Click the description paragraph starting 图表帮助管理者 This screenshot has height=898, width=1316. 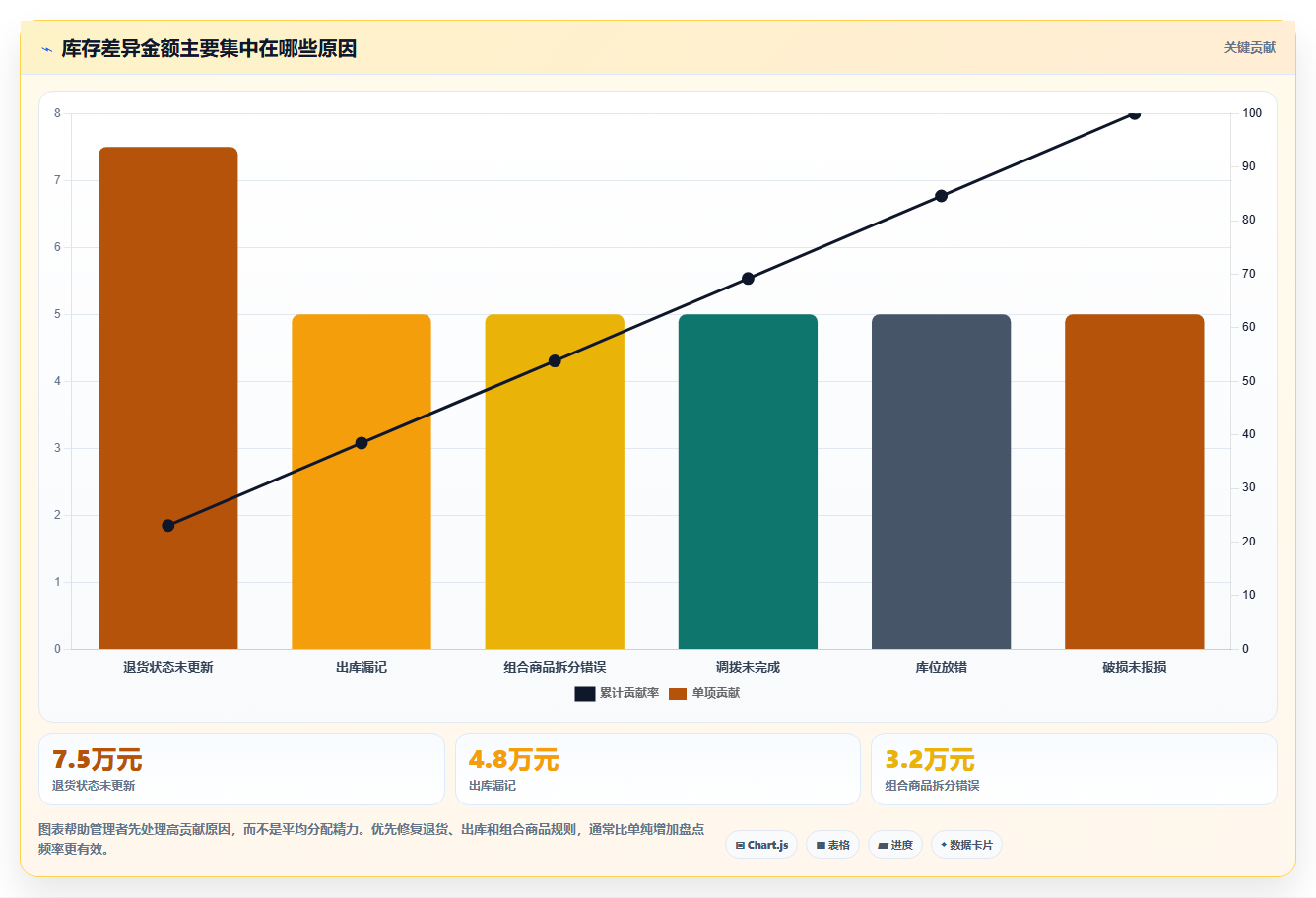pyautogui.click(x=371, y=839)
